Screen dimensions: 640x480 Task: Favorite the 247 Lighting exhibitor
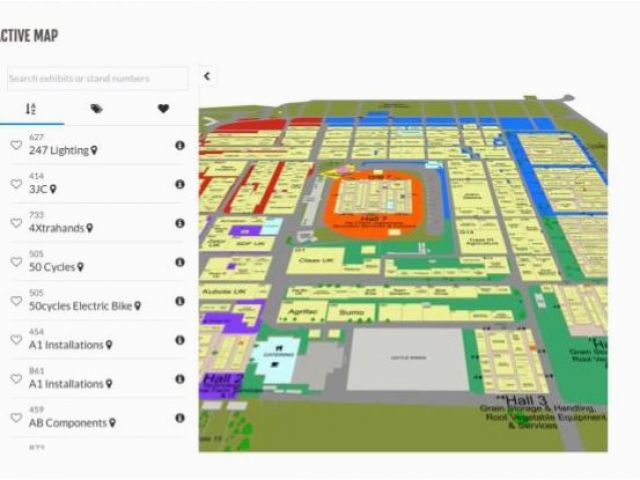(16, 145)
